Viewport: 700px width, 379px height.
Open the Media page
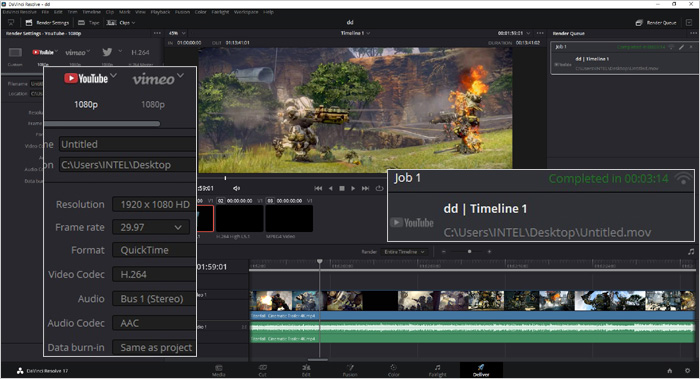click(x=218, y=371)
